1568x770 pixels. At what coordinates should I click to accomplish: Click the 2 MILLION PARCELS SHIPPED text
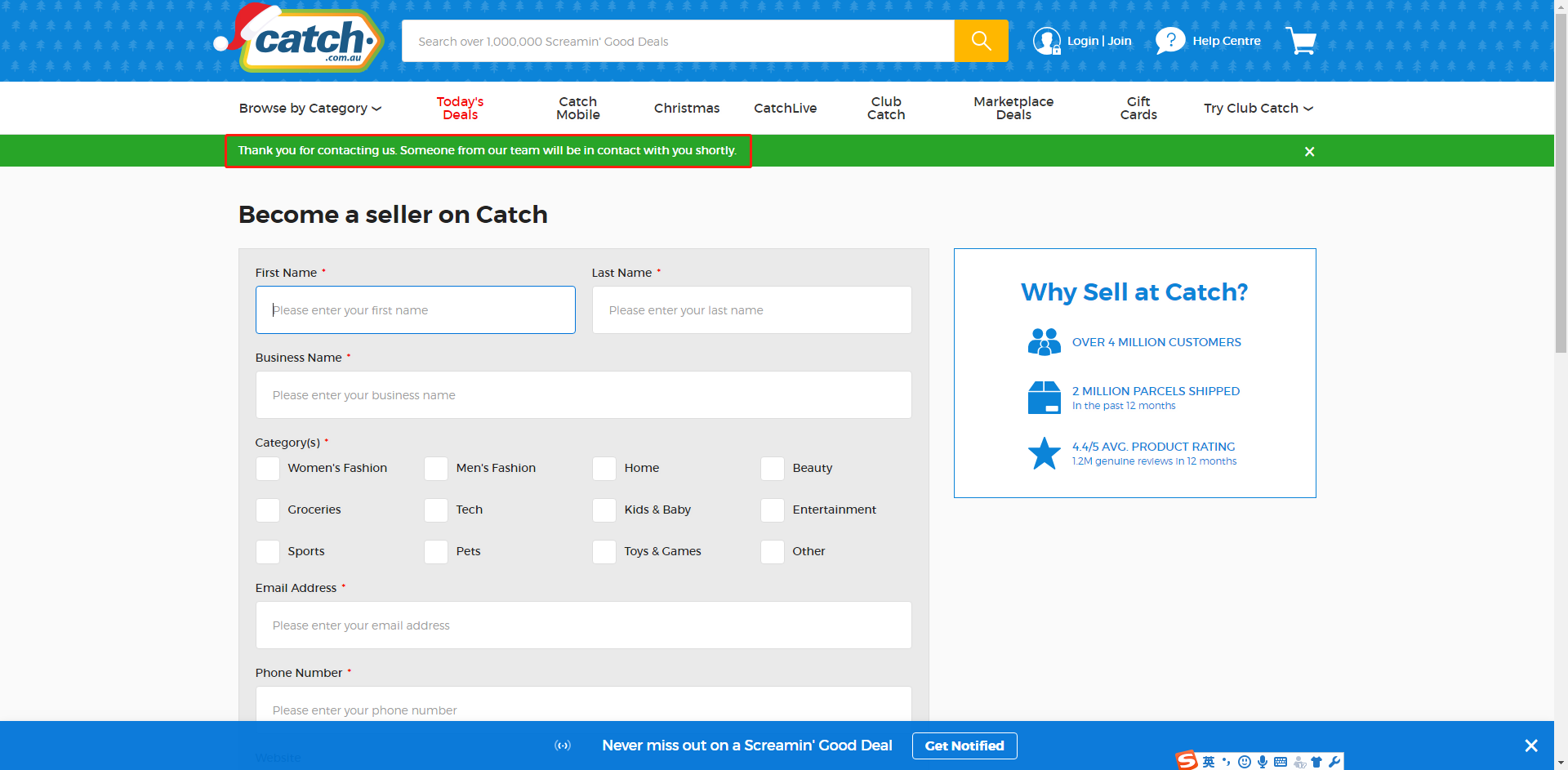click(1156, 391)
